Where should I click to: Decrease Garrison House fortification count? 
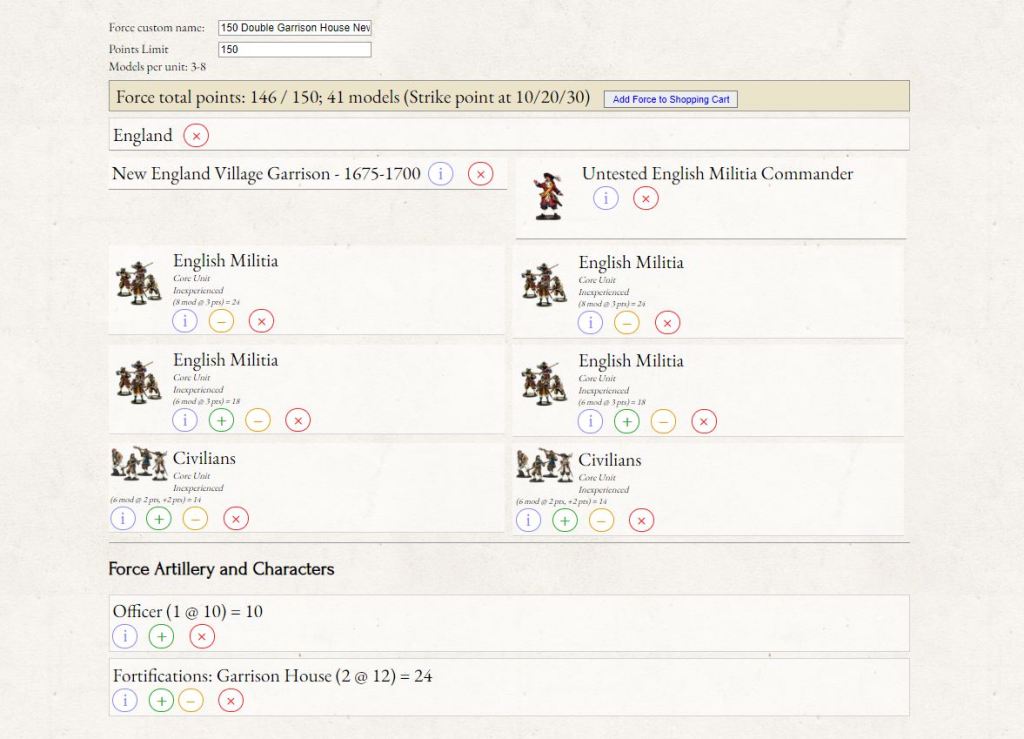[190, 701]
